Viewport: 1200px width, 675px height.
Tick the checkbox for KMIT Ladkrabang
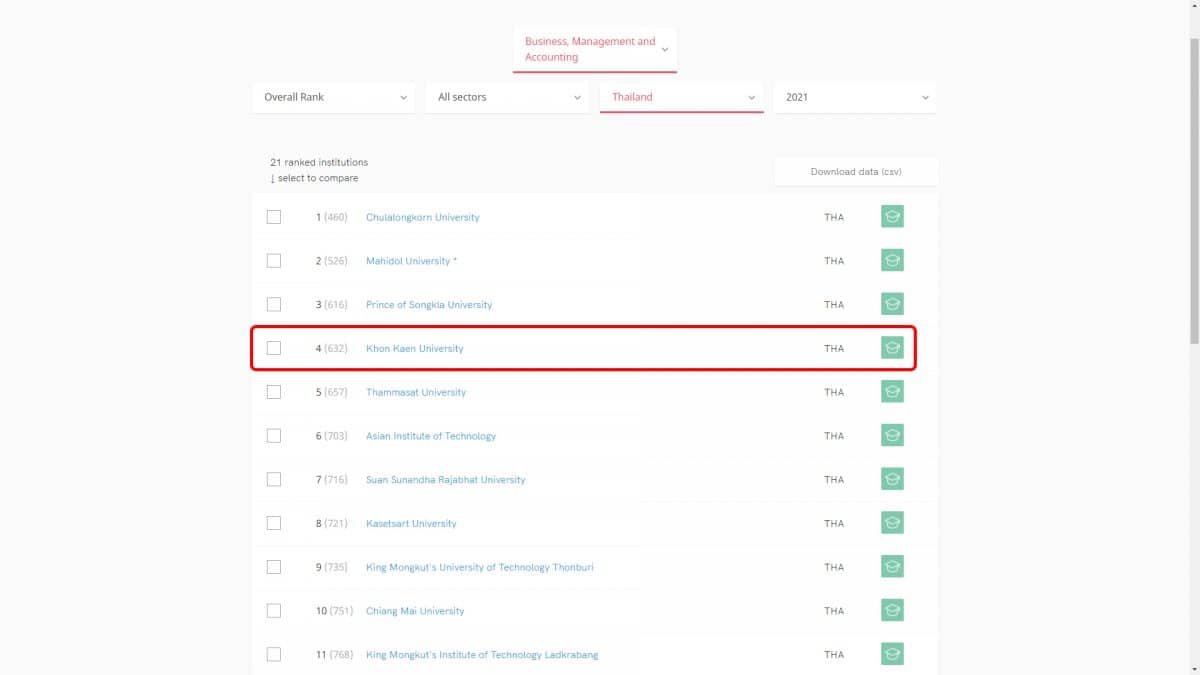tap(274, 654)
